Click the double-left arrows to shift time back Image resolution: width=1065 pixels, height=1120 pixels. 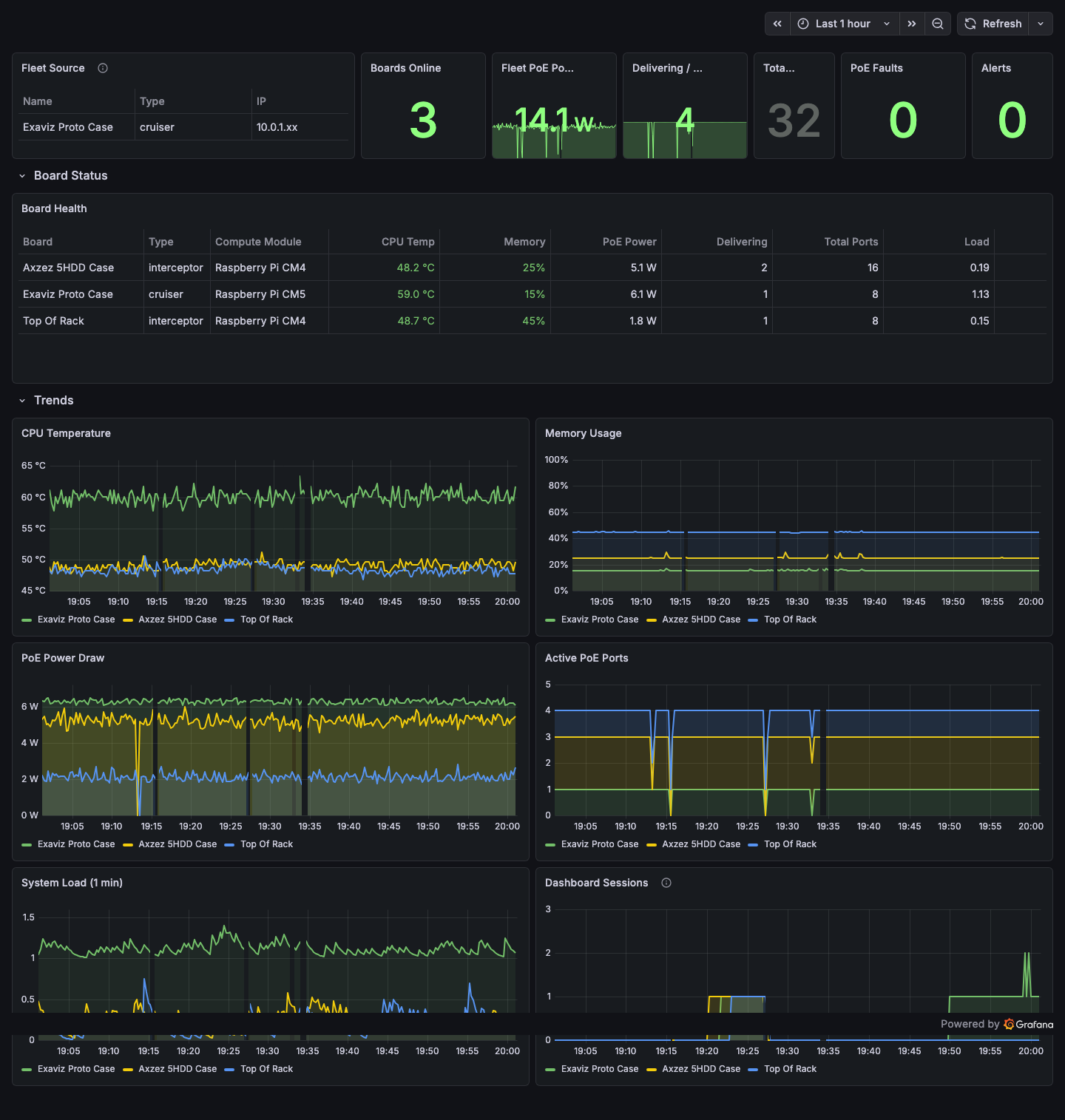[x=777, y=23]
